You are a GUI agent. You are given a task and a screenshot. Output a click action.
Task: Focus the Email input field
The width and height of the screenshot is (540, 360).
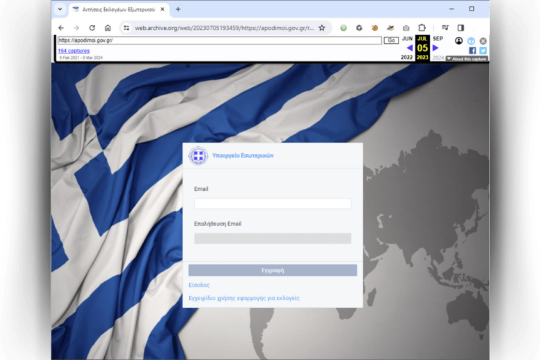[x=272, y=204]
